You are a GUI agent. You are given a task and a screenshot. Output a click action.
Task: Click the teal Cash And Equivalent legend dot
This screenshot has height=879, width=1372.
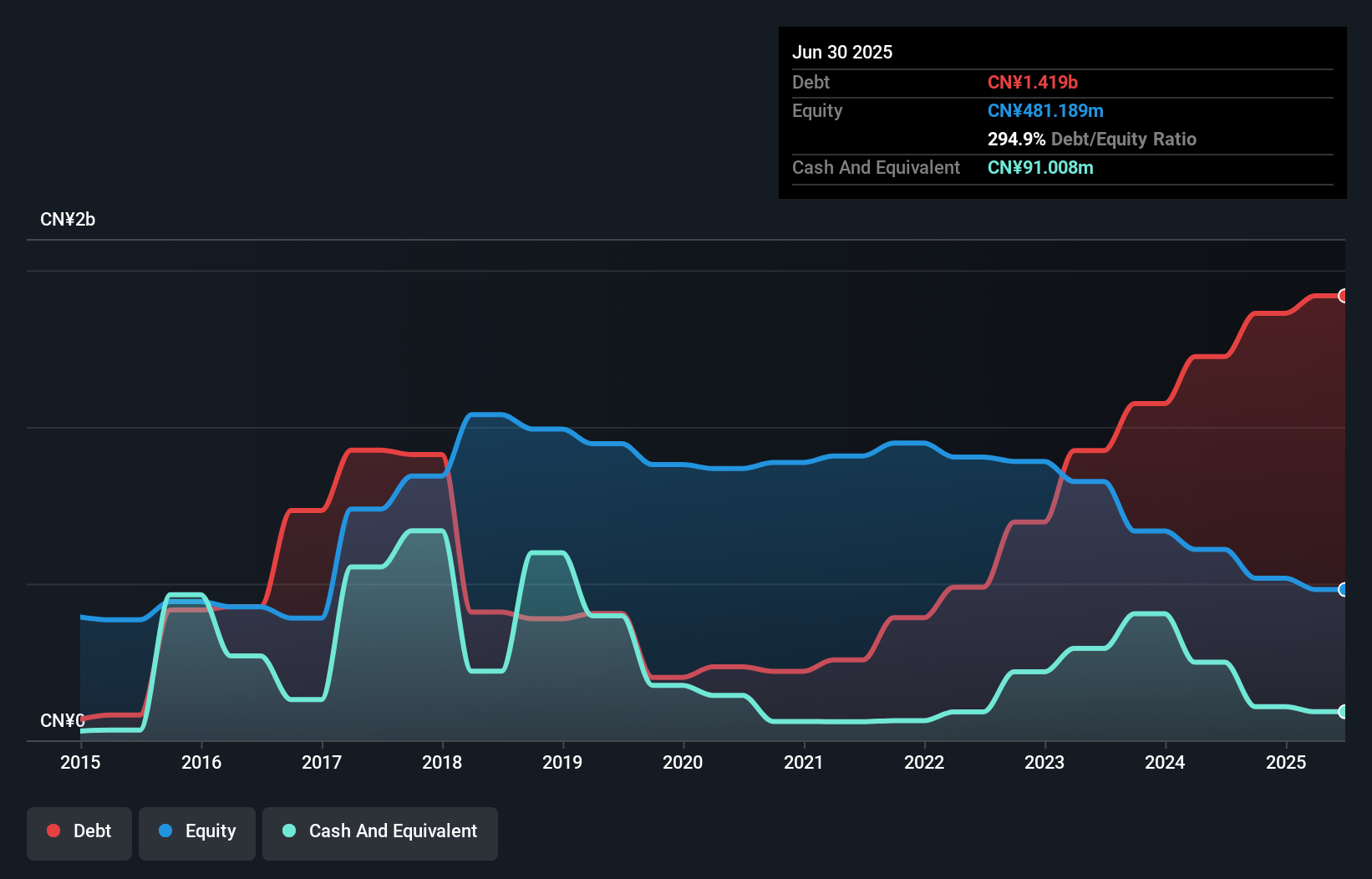click(287, 831)
